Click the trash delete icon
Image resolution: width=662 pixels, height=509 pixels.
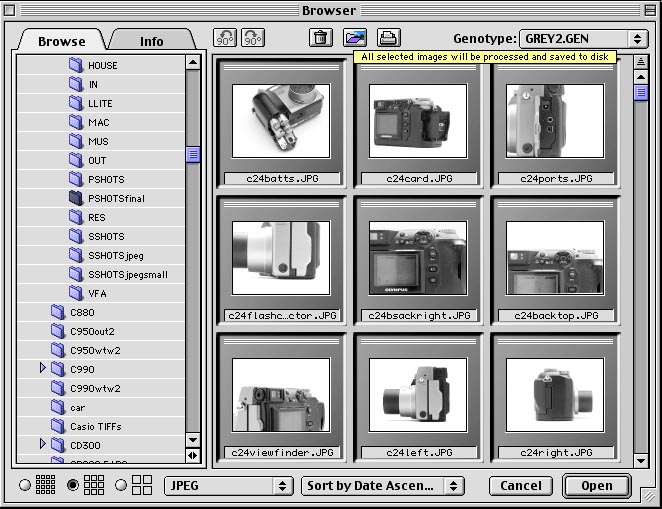[x=320, y=38]
